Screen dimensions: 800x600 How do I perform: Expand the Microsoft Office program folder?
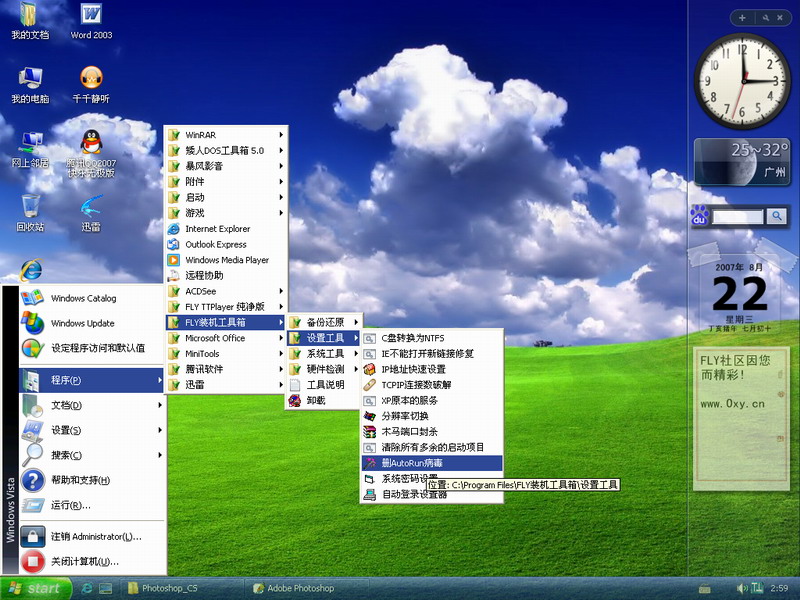pos(226,338)
